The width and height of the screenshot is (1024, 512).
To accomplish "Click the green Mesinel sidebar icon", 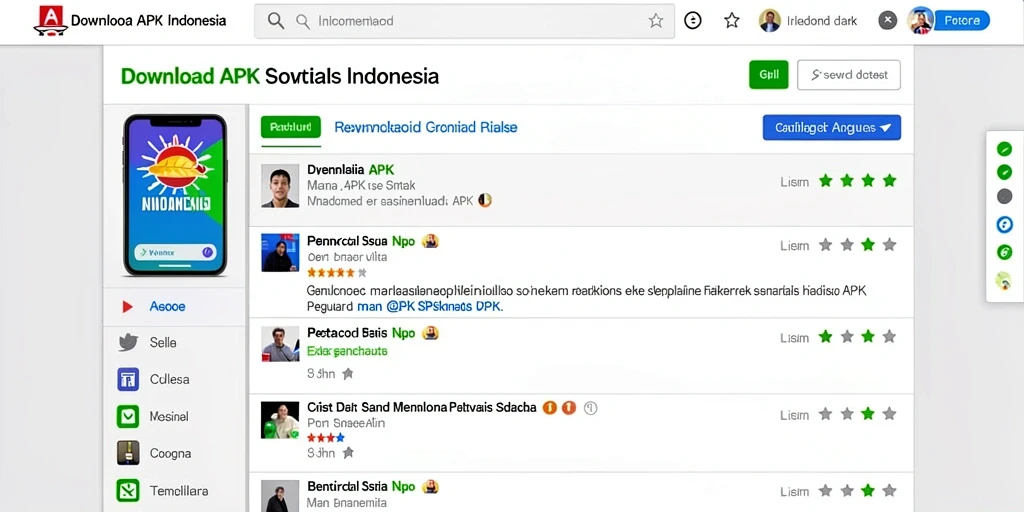I will pyautogui.click(x=128, y=416).
